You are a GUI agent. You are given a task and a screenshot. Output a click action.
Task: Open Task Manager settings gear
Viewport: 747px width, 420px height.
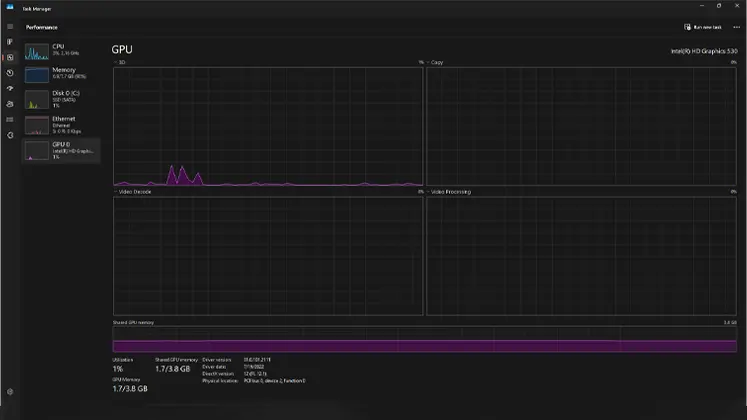pos(10,391)
